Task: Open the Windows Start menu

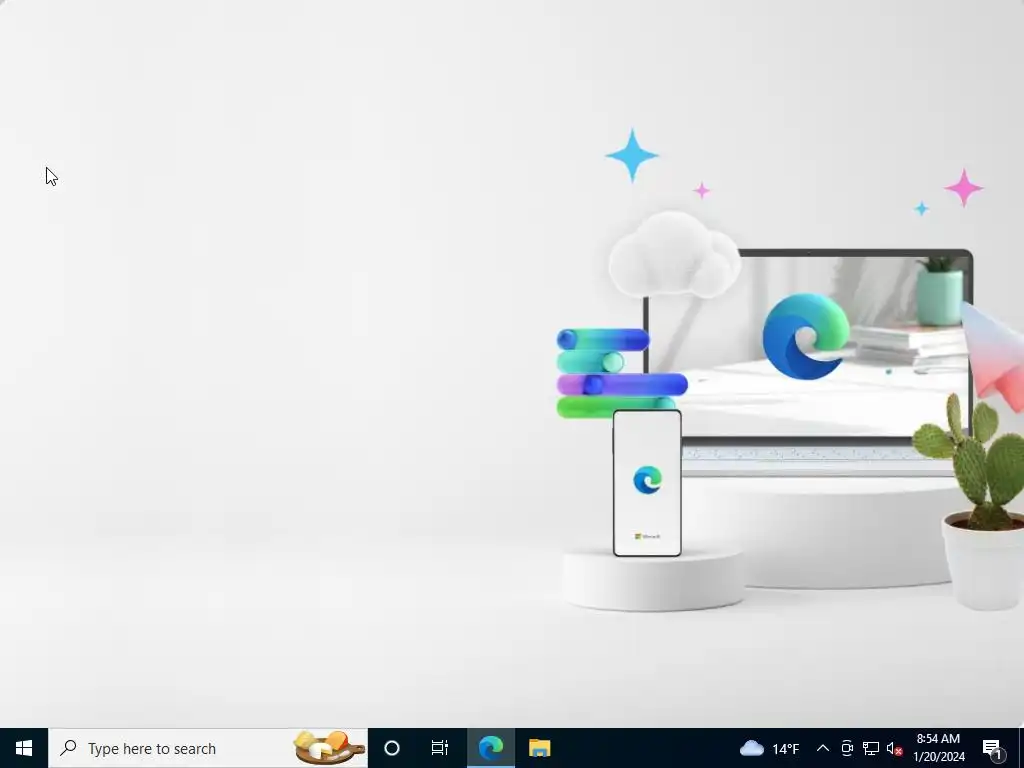Action: click(24, 748)
